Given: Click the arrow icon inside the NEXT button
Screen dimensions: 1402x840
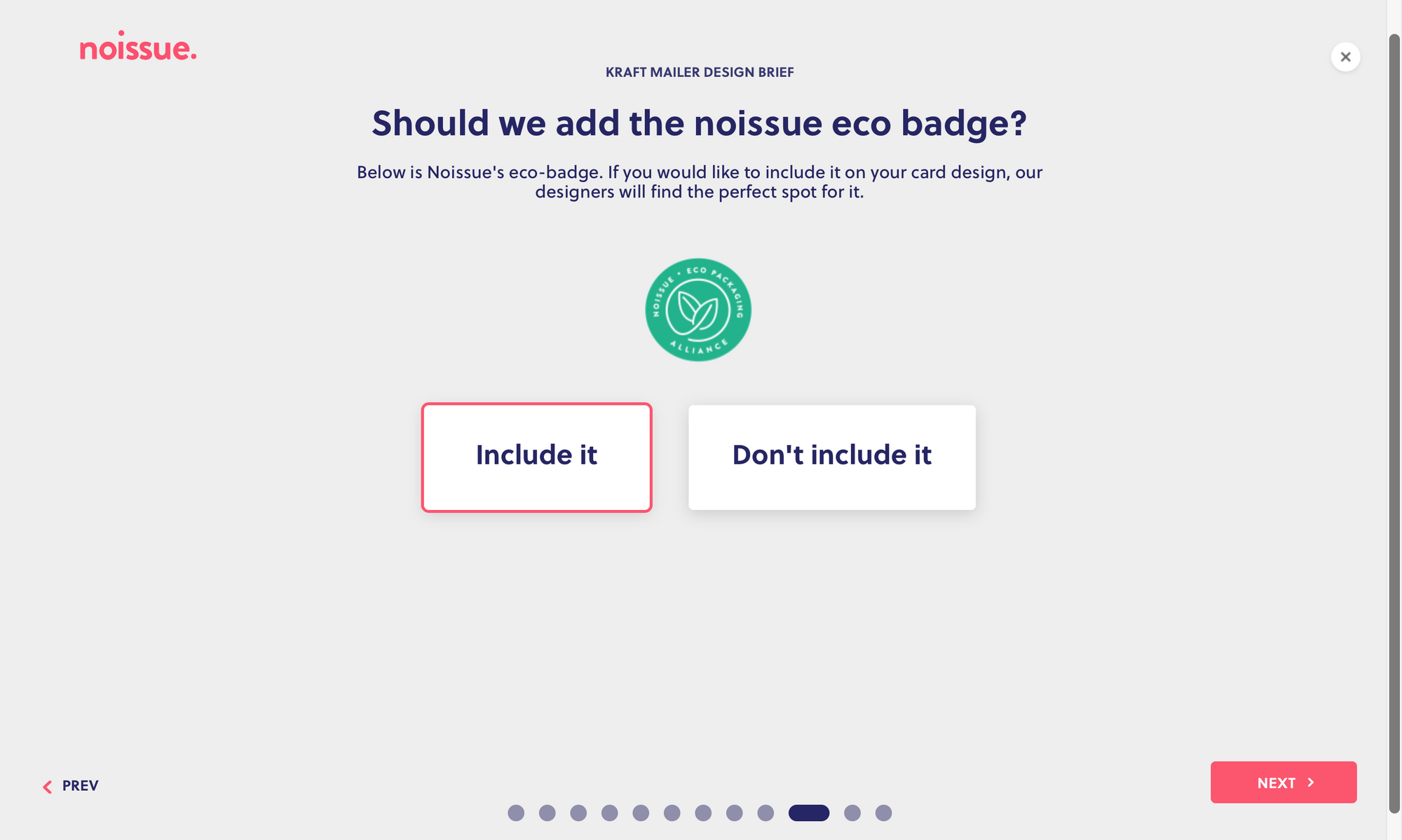Looking at the screenshot, I should [1310, 783].
